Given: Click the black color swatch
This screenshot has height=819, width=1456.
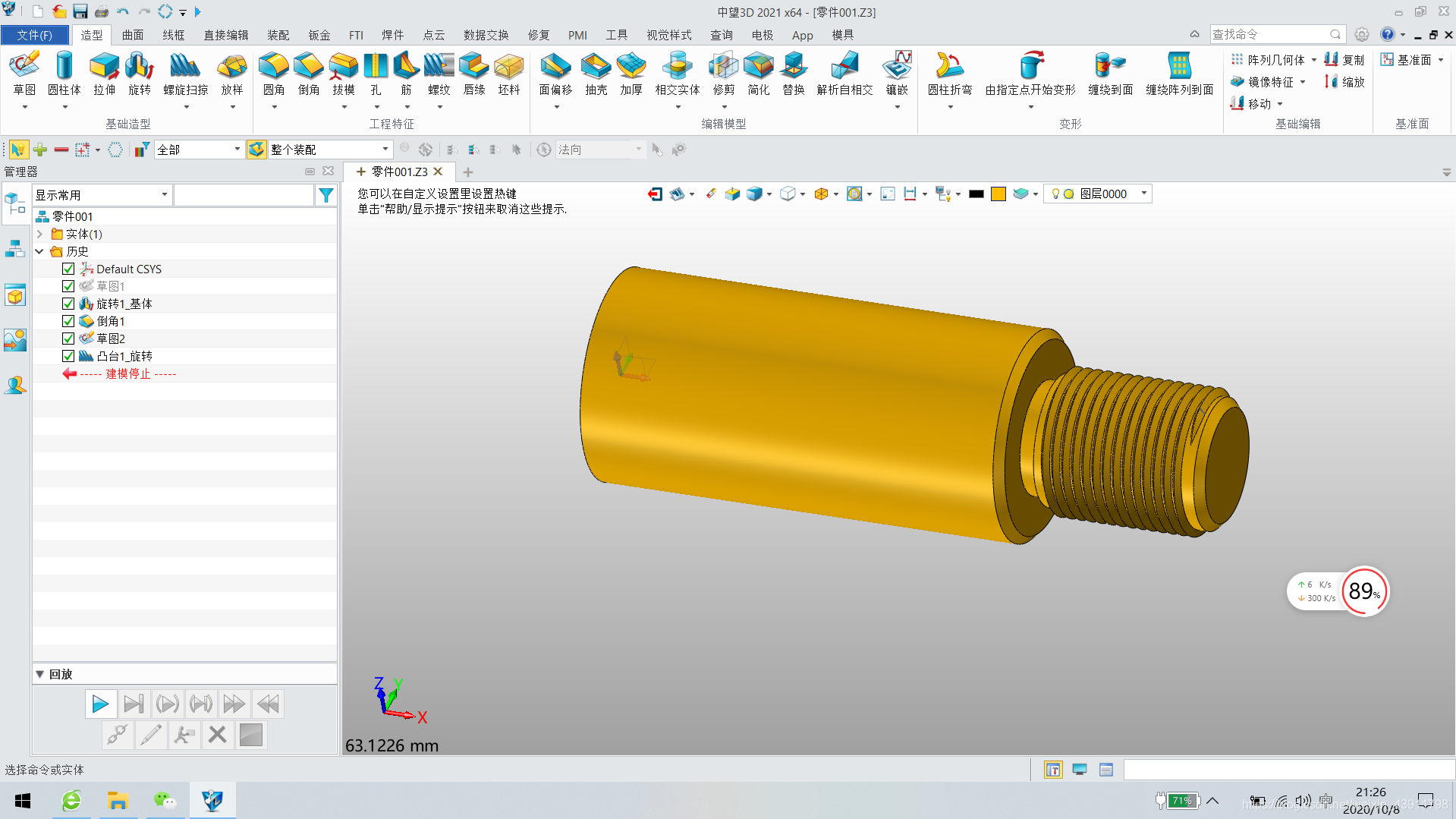Looking at the screenshot, I should coord(976,194).
